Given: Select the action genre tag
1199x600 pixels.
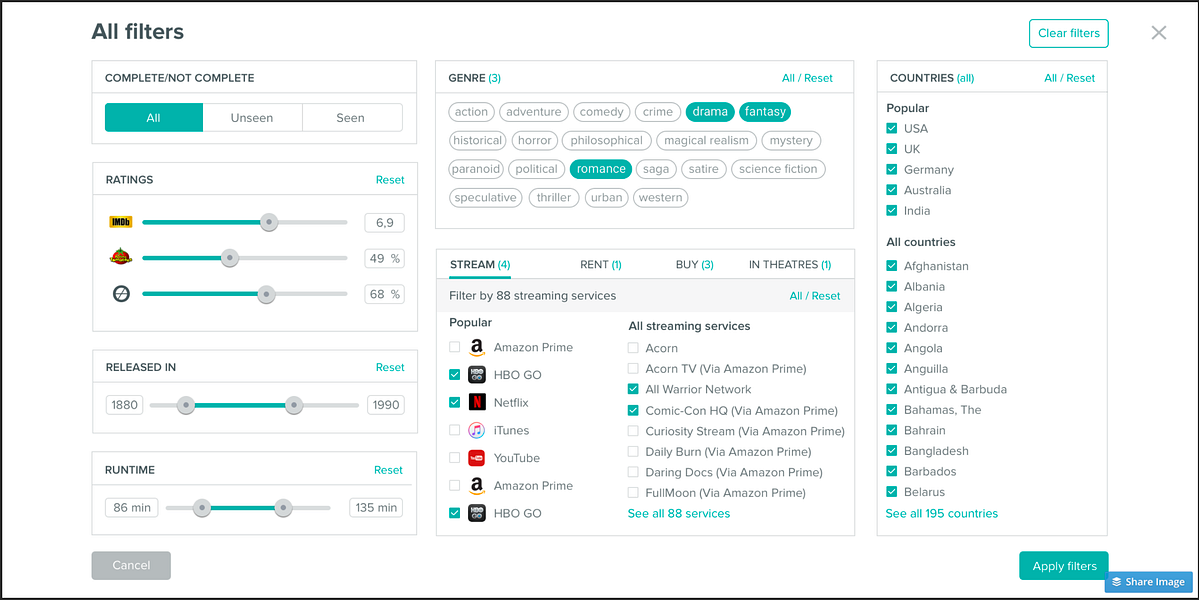Looking at the screenshot, I should (x=471, y=112).
